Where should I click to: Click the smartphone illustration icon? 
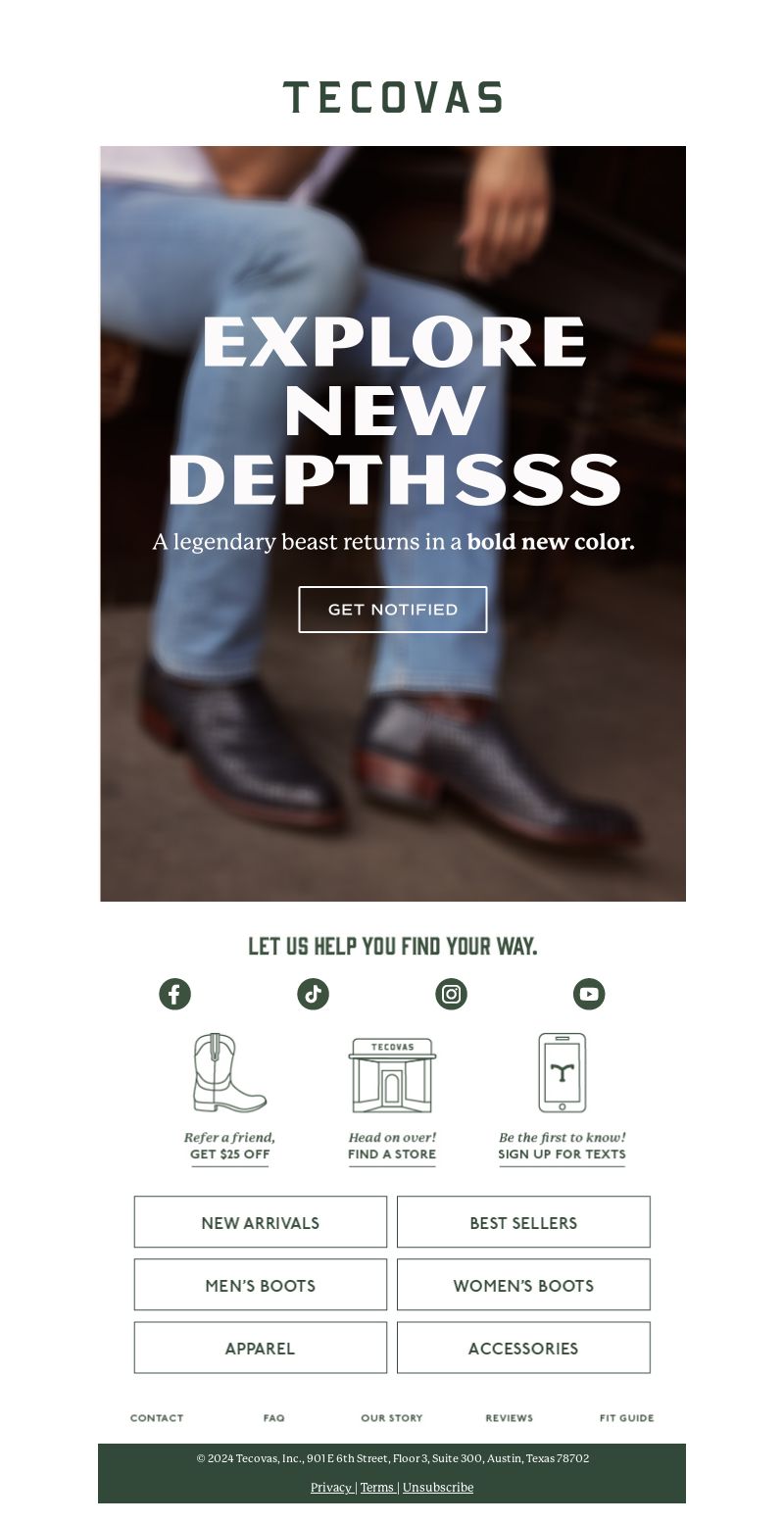click(x=562, y=1073)
